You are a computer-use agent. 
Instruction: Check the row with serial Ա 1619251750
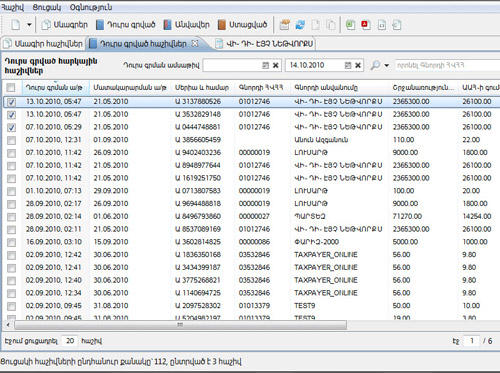coord(11,178)
